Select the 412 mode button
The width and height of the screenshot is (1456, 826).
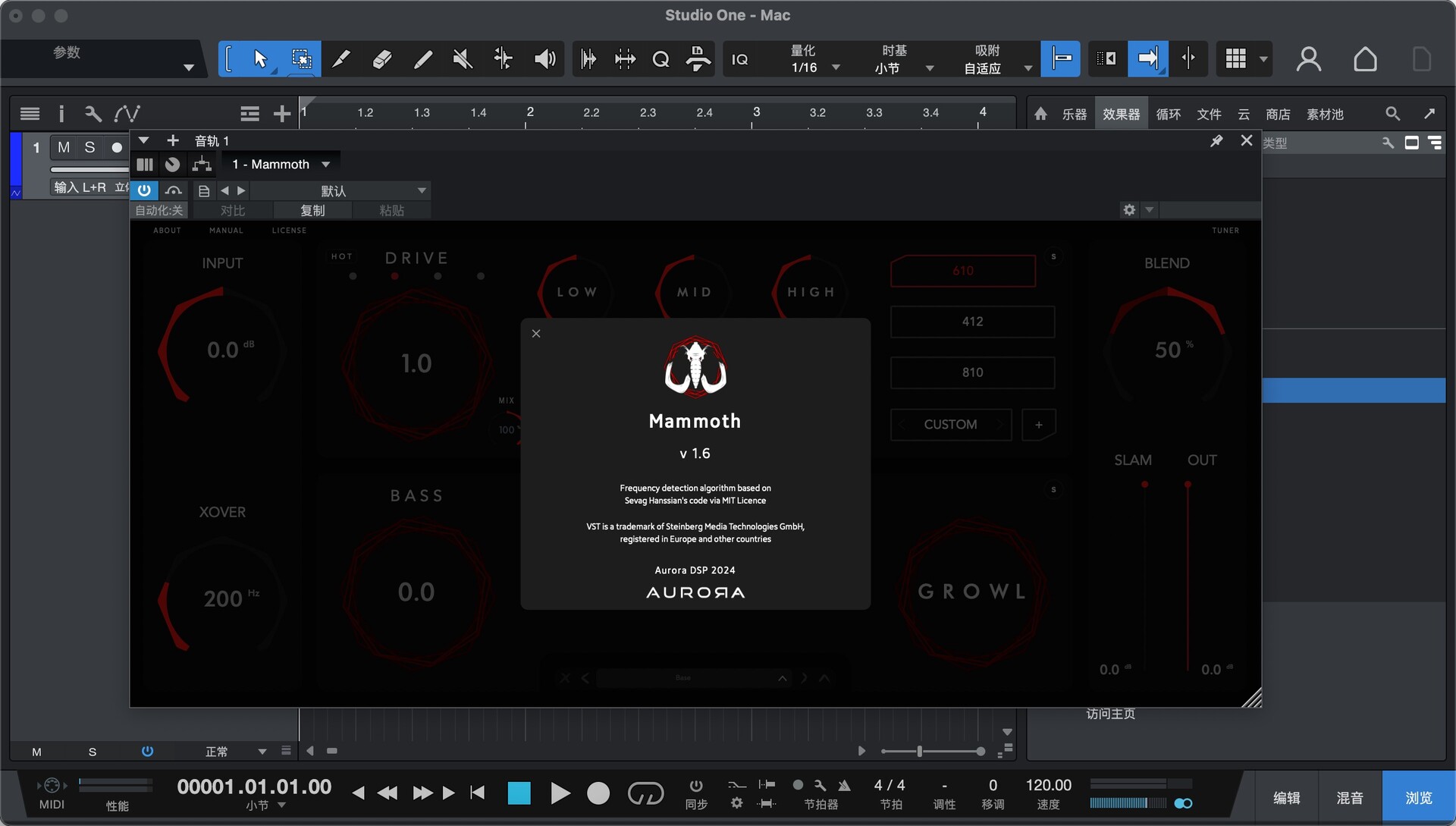972,322
